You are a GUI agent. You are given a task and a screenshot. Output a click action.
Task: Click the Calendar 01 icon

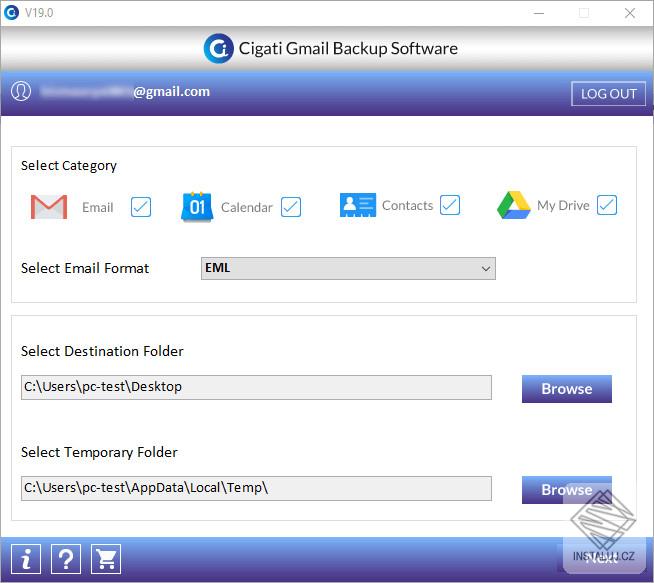pyautogui.click(x=197, y=206)
